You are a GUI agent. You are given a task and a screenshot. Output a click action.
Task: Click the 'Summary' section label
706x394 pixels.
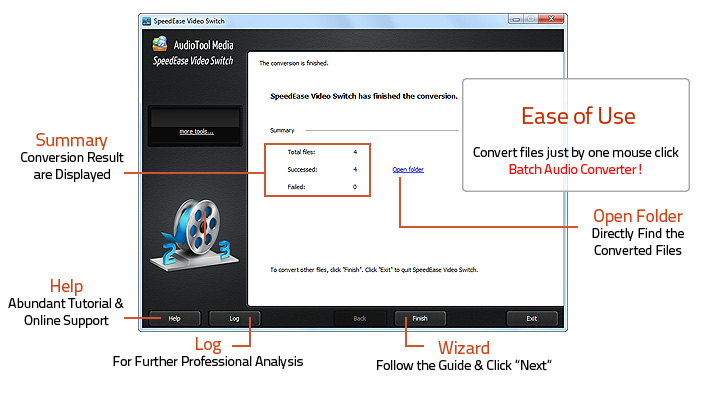click(x=282, y=131)
